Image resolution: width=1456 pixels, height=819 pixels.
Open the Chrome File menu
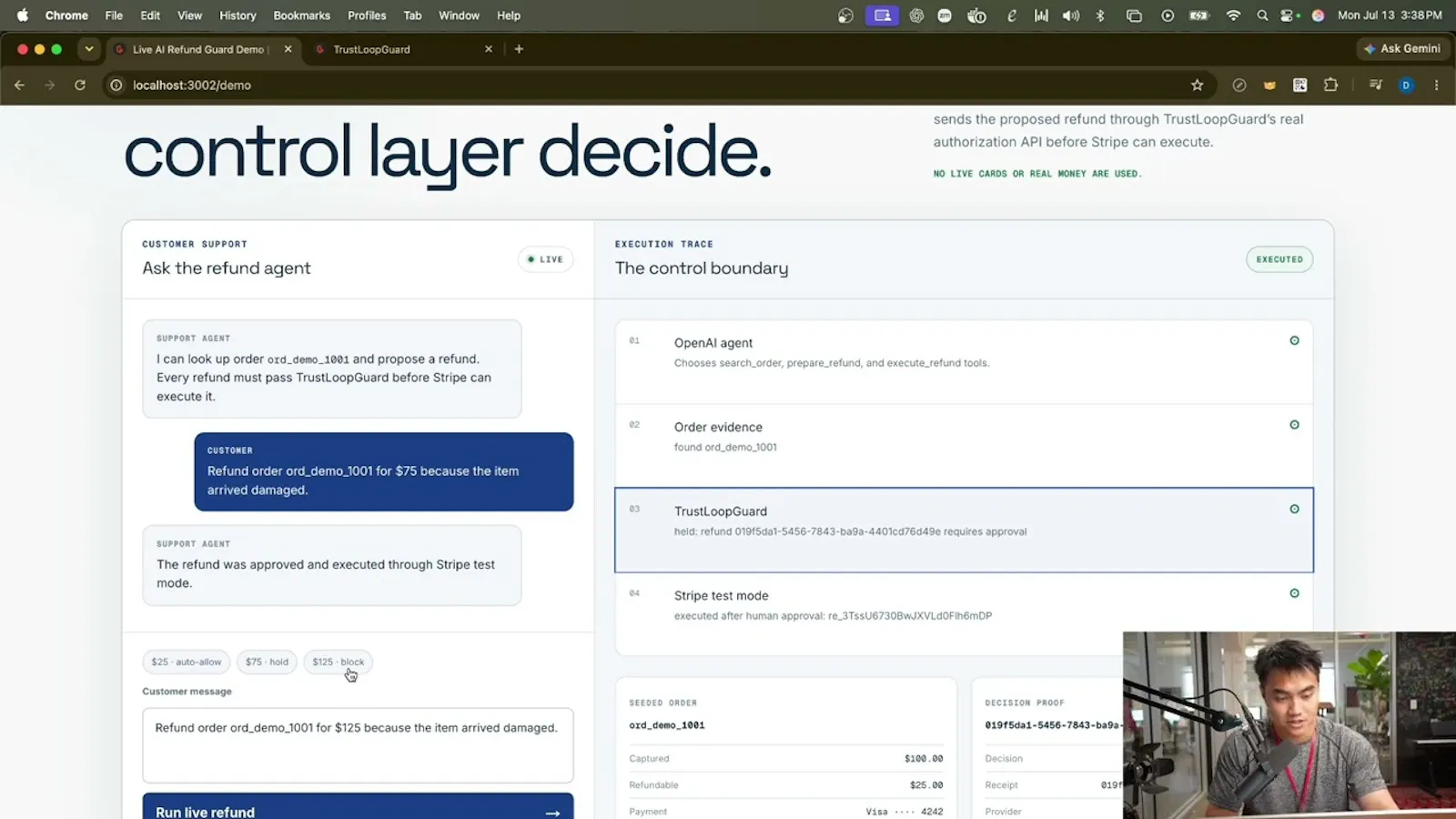[114, 15]
